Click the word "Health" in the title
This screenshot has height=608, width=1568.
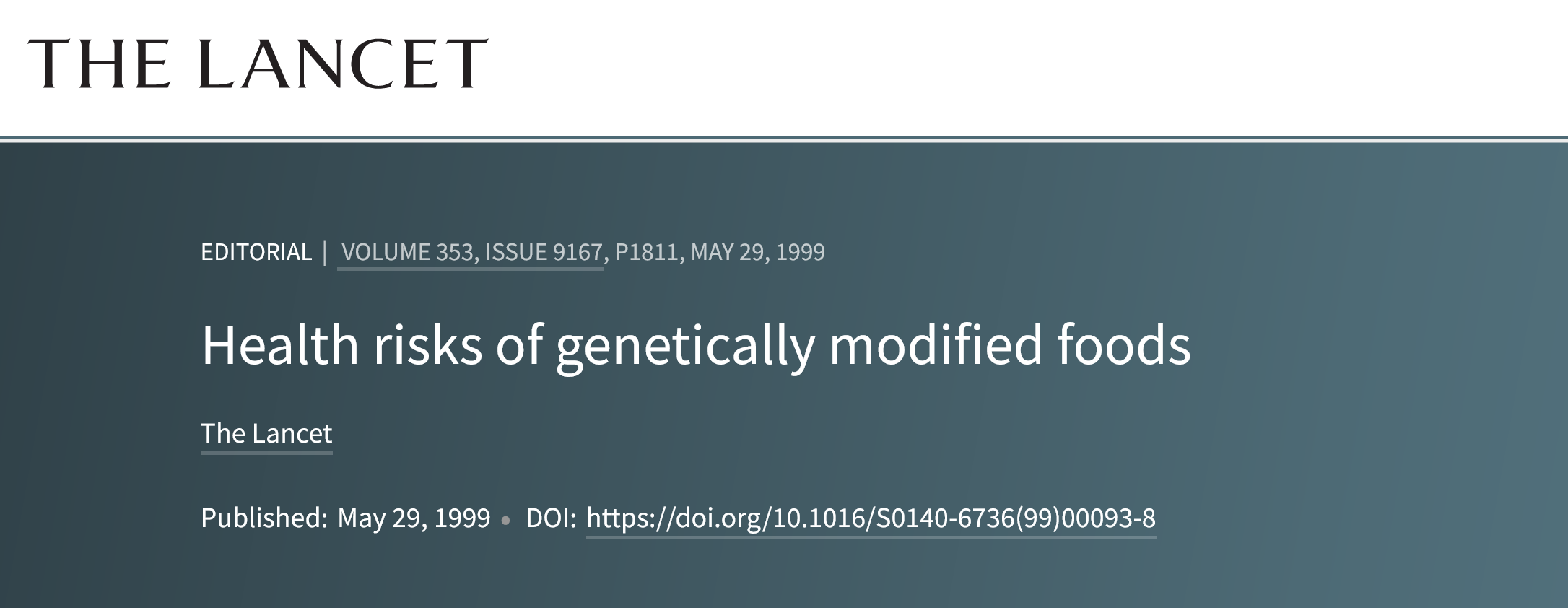(280, 344)
